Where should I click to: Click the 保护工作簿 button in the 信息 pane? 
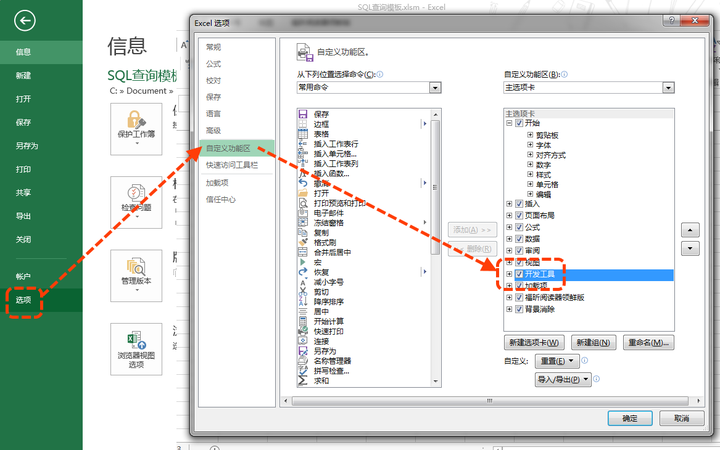(136, 129)
